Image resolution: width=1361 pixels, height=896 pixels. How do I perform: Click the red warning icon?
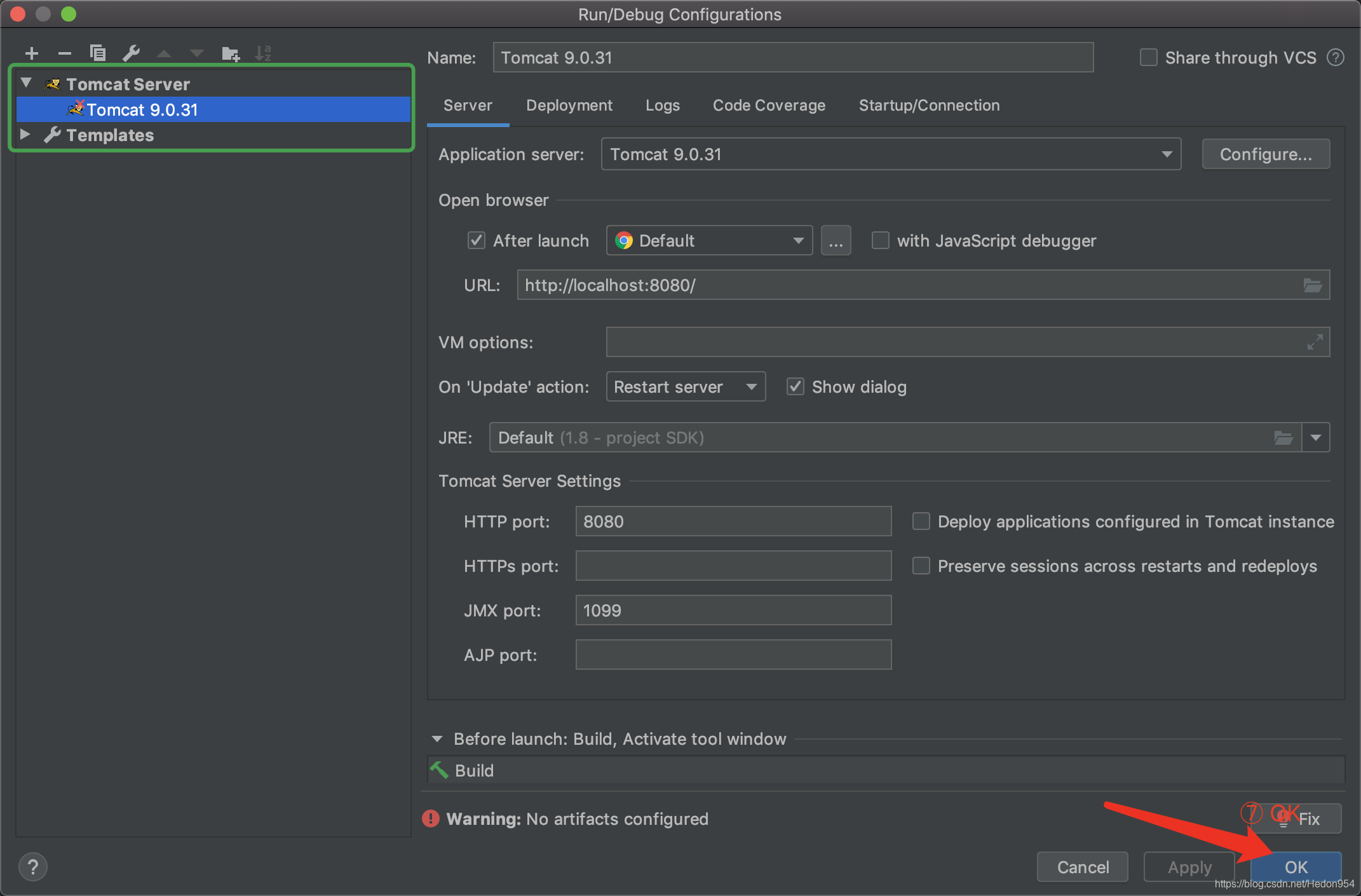(x=431, y=818)
